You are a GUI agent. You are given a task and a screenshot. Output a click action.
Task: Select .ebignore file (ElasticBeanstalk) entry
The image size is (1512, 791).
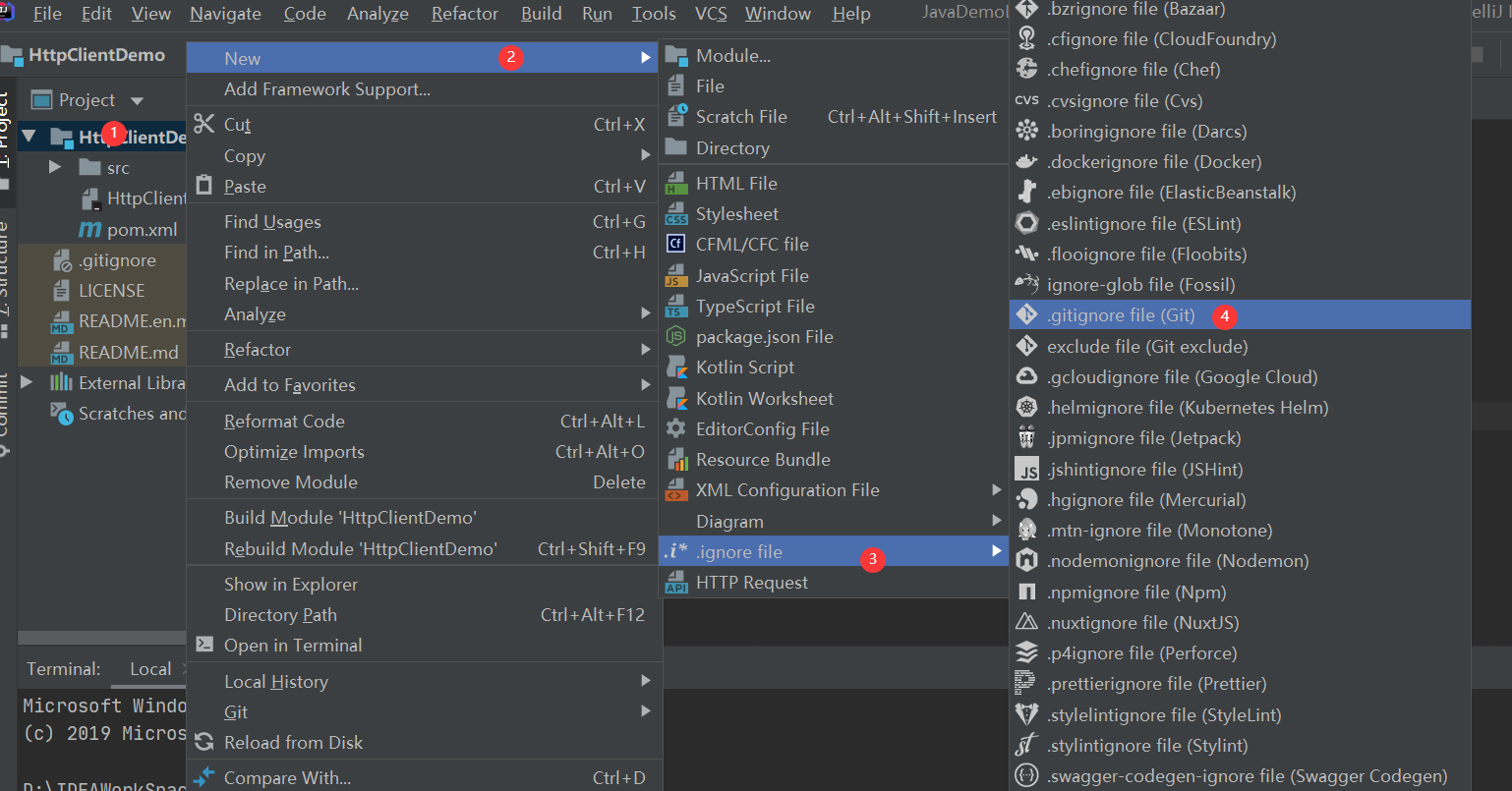point(1240,193)
